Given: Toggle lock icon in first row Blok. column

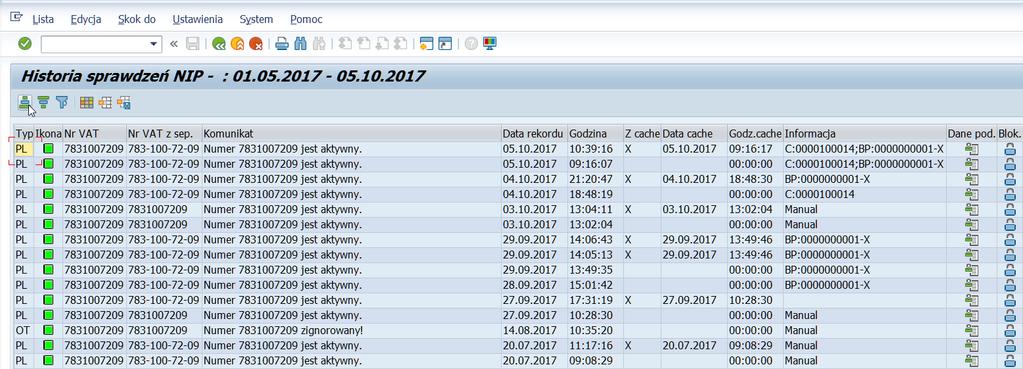Looking at the screenshot, I should tap(1010, 149).
